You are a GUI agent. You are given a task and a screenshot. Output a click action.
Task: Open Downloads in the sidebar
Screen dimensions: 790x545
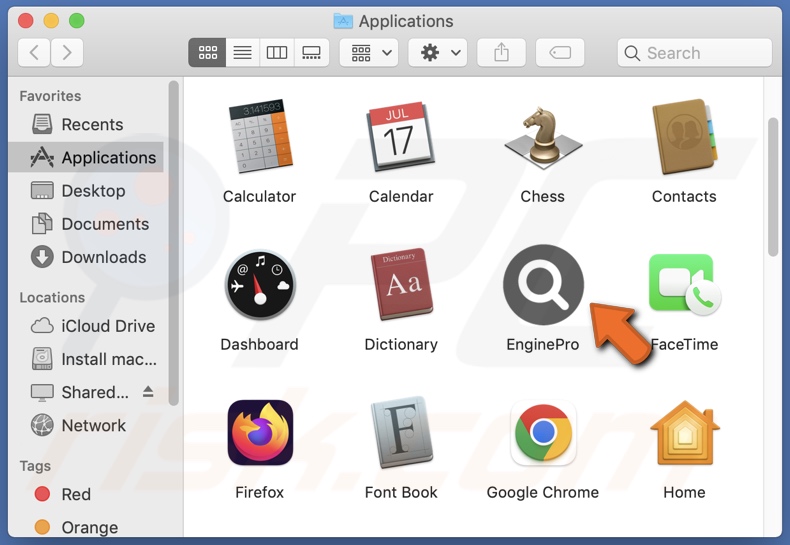[86, 257]
